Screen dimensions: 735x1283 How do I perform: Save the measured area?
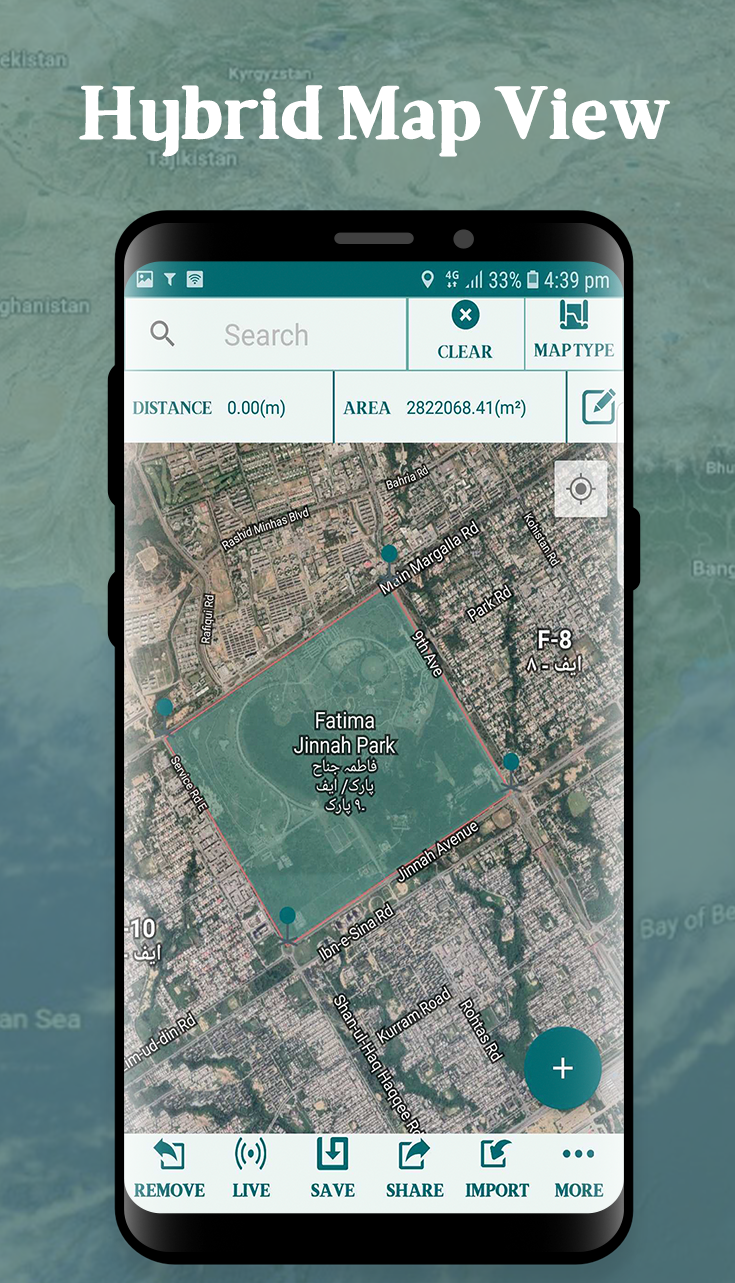[x=332, y=1169]
